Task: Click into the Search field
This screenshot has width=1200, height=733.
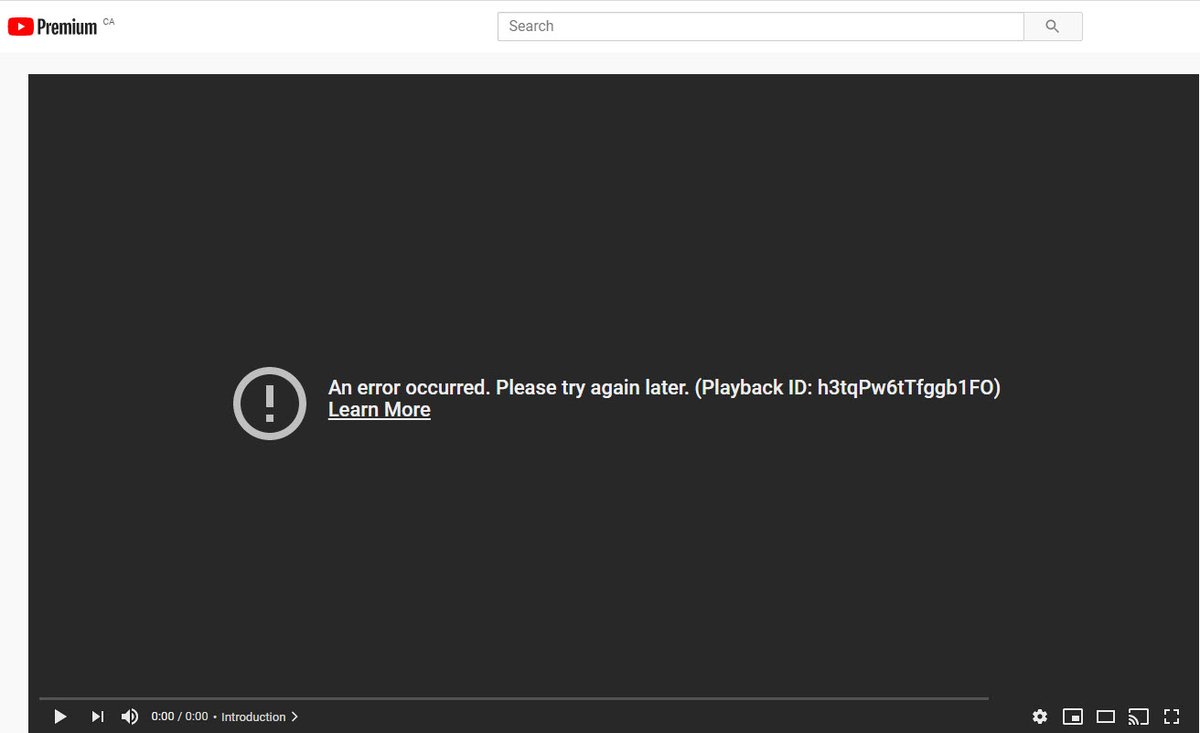Action: [x=761, y=26]
